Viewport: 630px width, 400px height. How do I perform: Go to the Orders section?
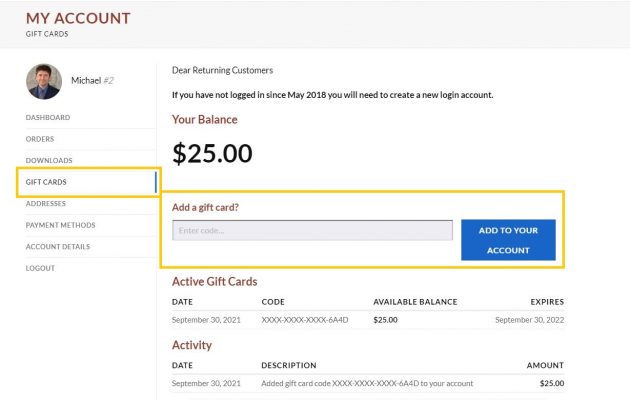pyautogui.click(x=40, y=139)
